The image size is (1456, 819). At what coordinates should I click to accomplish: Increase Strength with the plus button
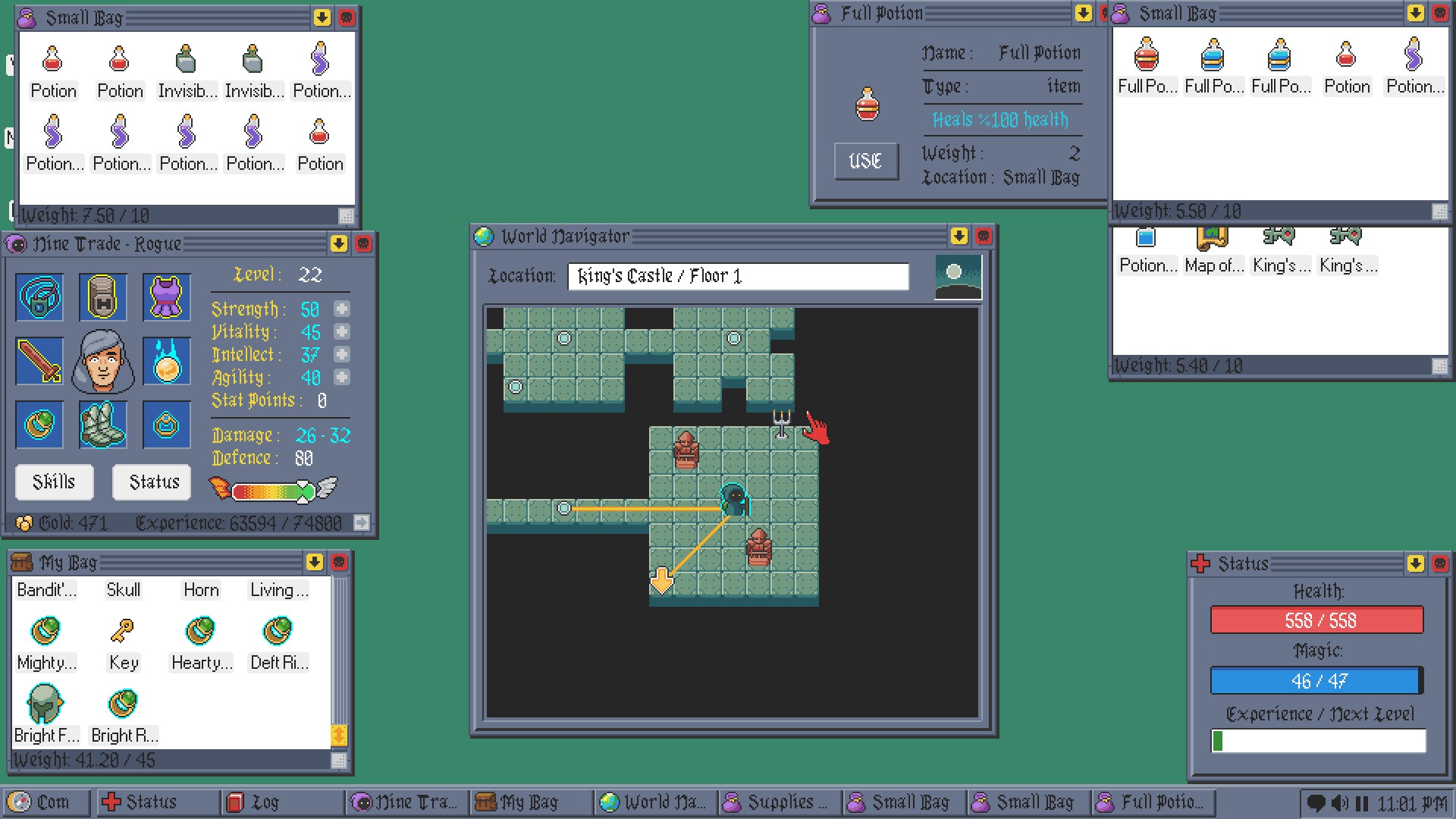(x=342, y=309)
